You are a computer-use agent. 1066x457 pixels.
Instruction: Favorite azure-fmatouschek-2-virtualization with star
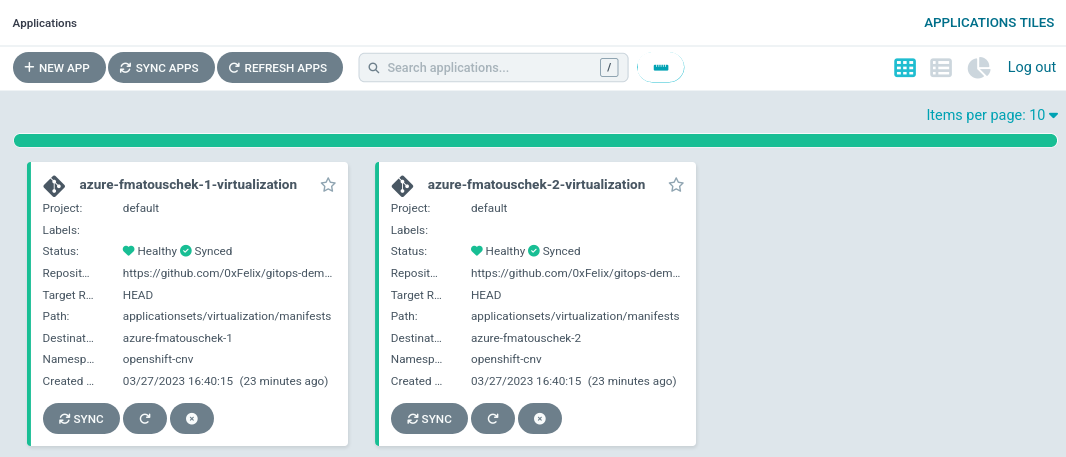point(676,185)
